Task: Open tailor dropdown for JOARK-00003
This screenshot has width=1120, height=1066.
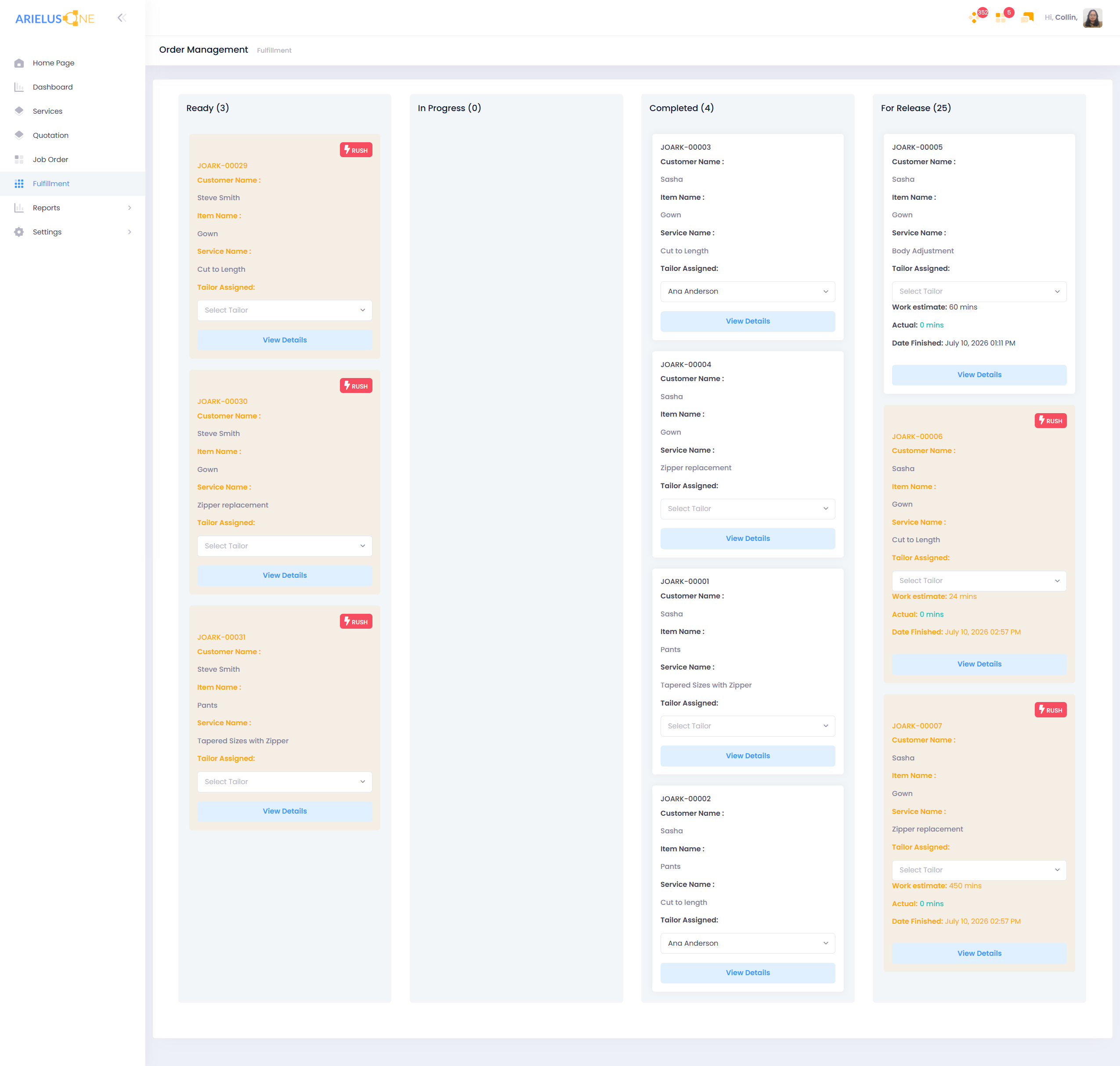Action: point(748,292)
